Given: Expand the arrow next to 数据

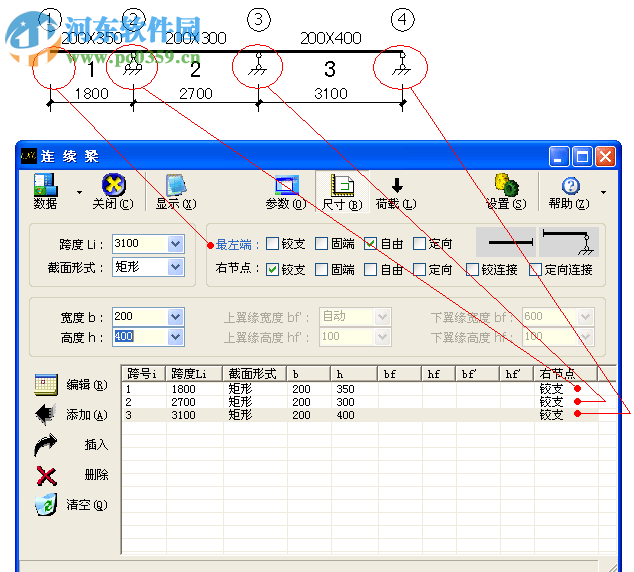Looking at the screenshot, I should (x=79, y=192).
